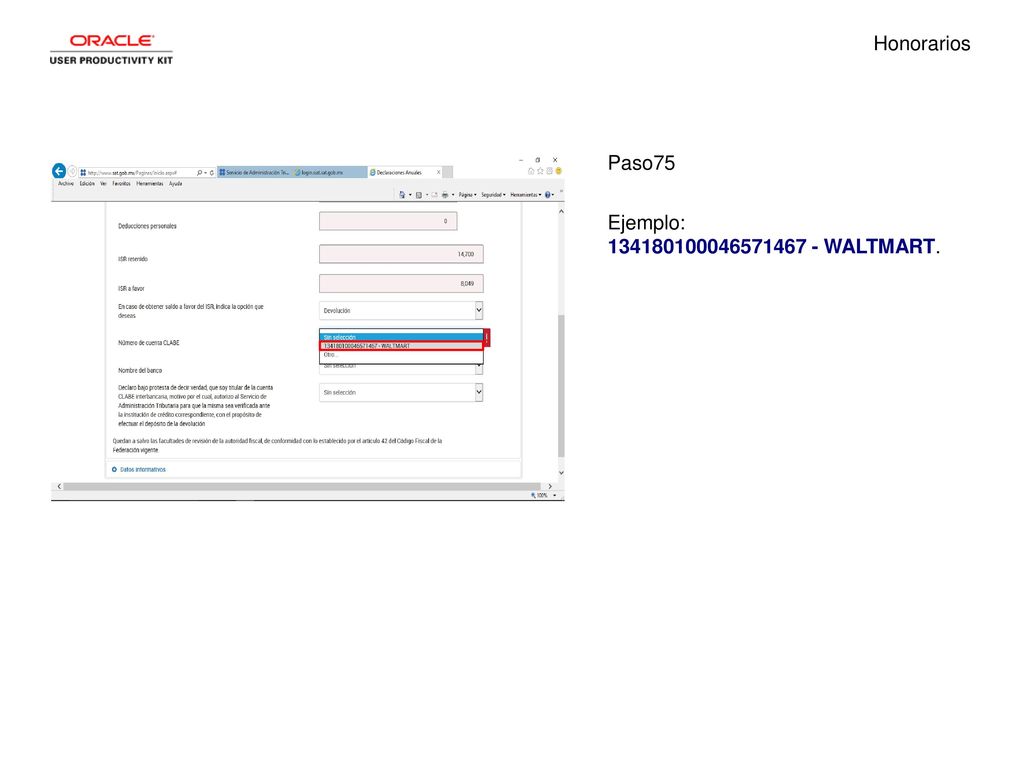Click the horizontal scrollbar right arrow
1024x768 pixels.
pos(550,487)
